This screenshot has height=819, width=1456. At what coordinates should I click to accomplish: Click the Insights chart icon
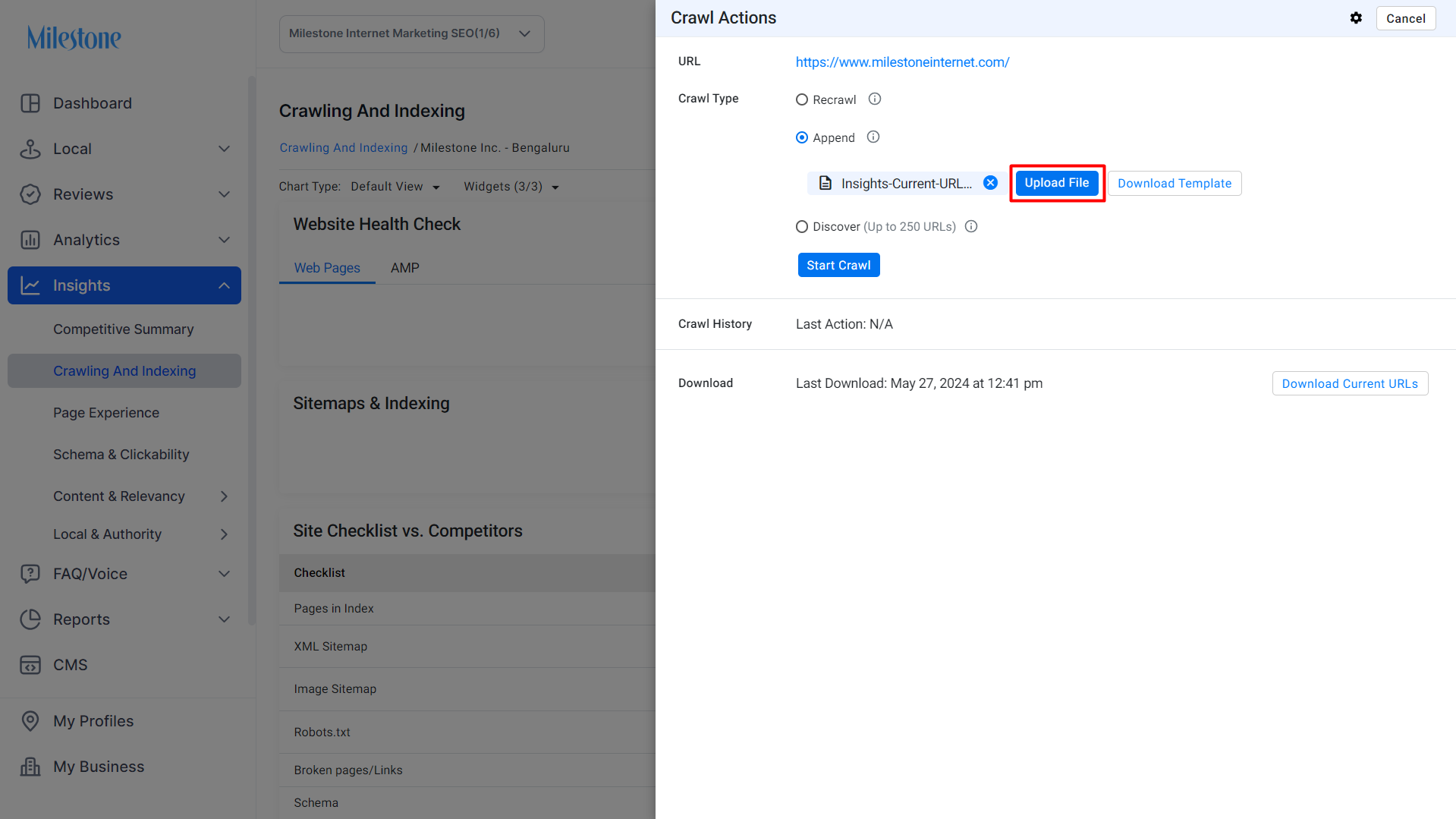[30, 285]
